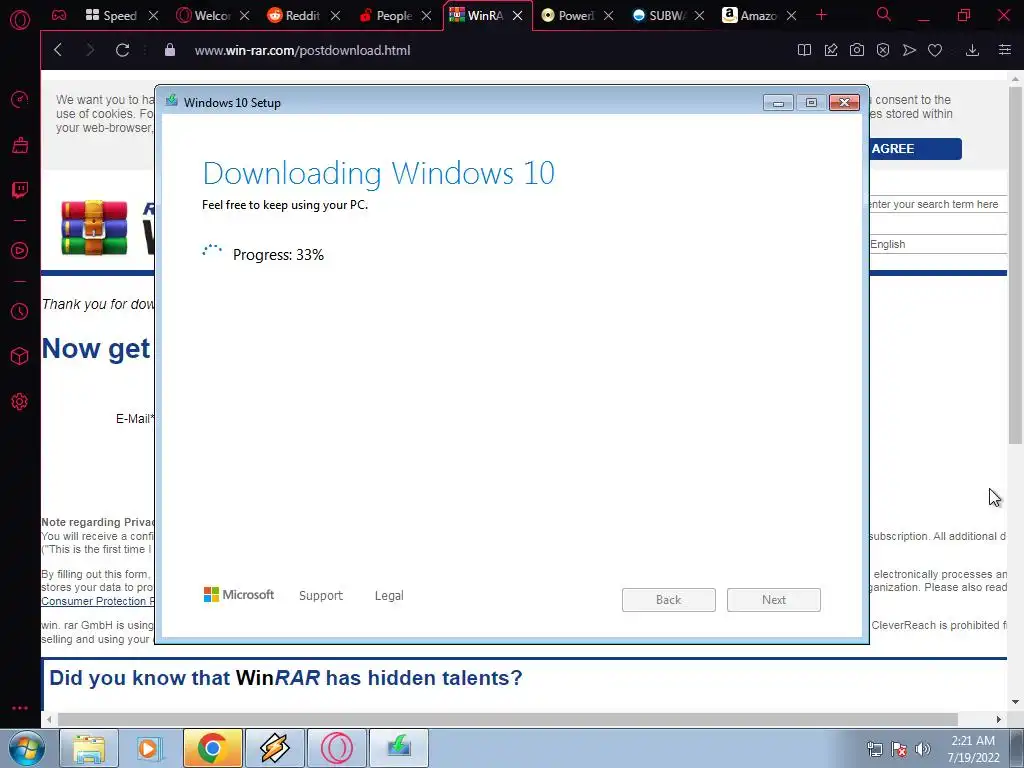Search tabs with magnifier icon
The image size is (1024, 768).
pyautogui.click(x=884, y=14)
